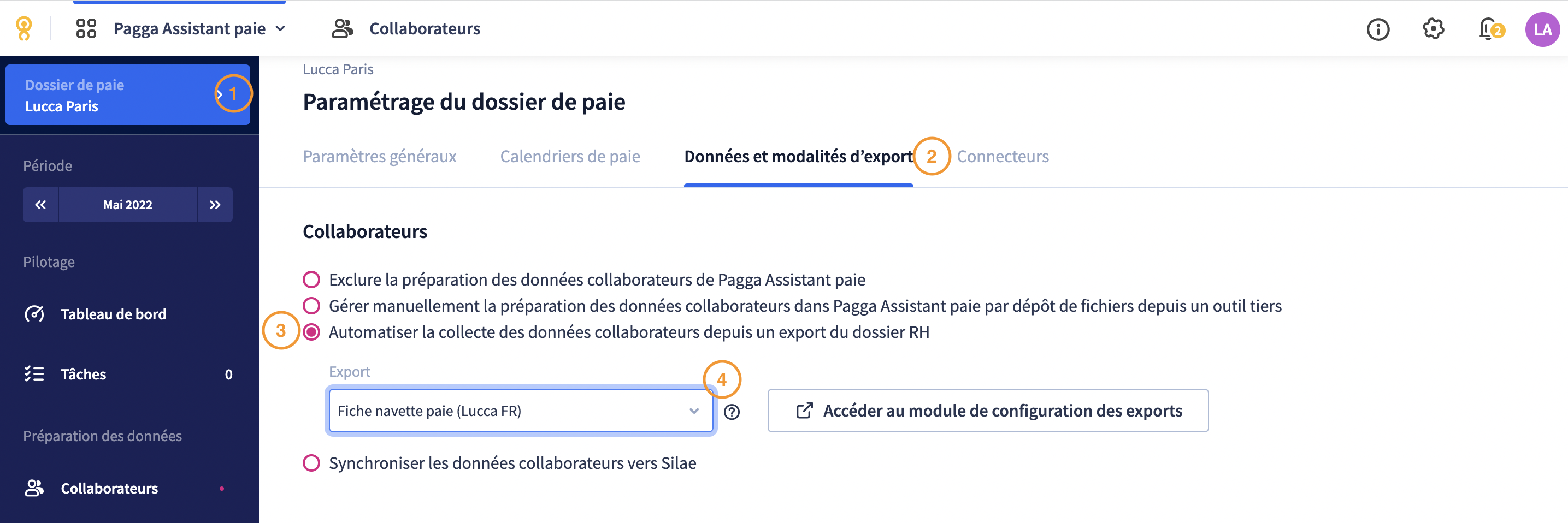Open the apps grid icon
The width and height of the screenshot is (1568, 523).
(86, 28)
